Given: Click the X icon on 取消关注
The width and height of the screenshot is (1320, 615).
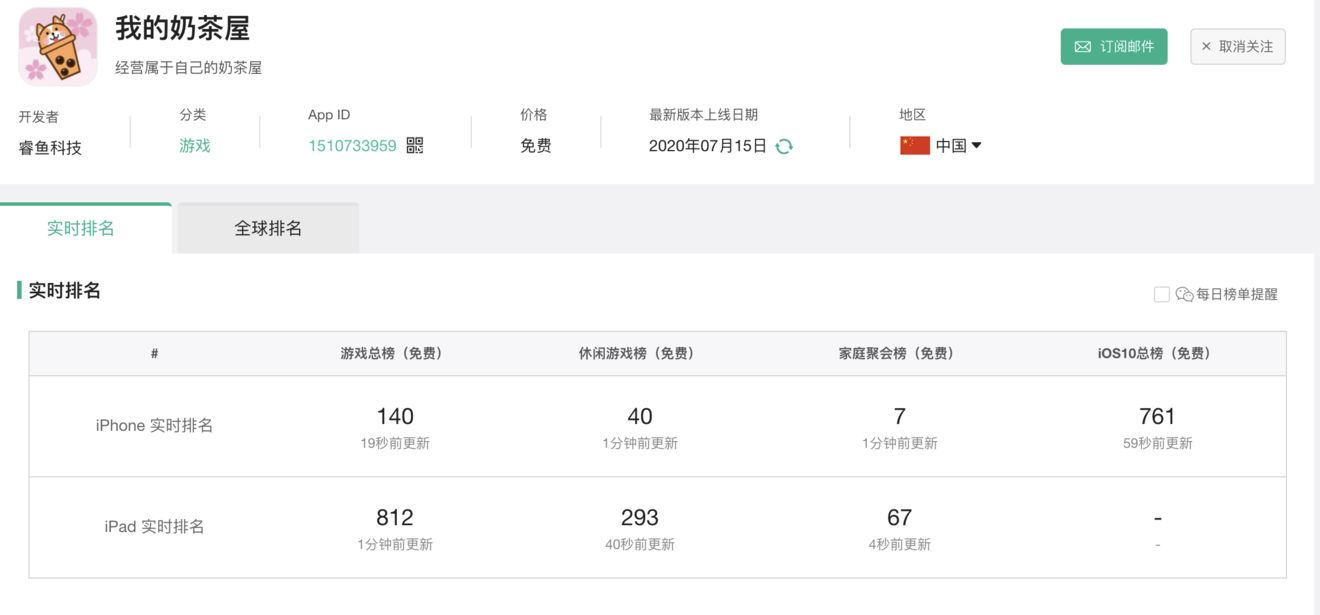Looking at the screenshot, I should [1206, 47].
